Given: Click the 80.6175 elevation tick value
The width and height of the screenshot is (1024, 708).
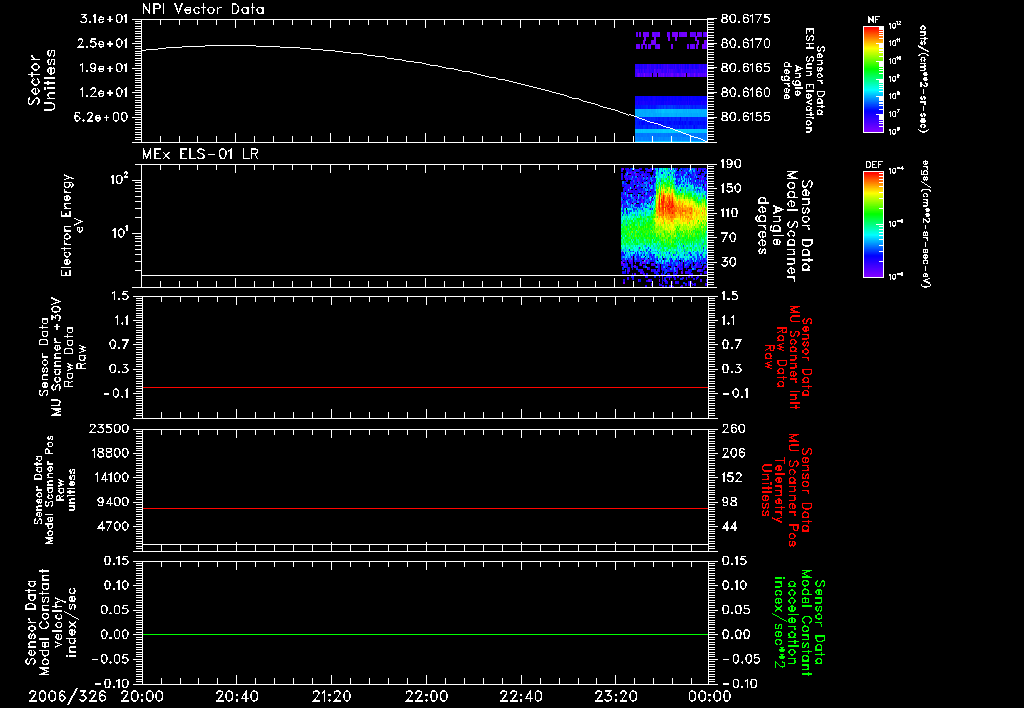Looking at the screenshot, I should click(x=746, y=19).
